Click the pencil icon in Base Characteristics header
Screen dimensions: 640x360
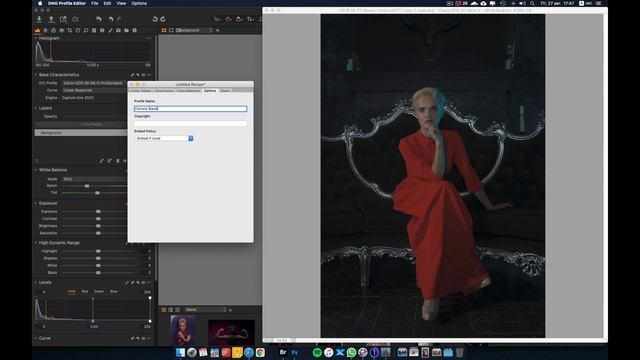tap(132, 75)
